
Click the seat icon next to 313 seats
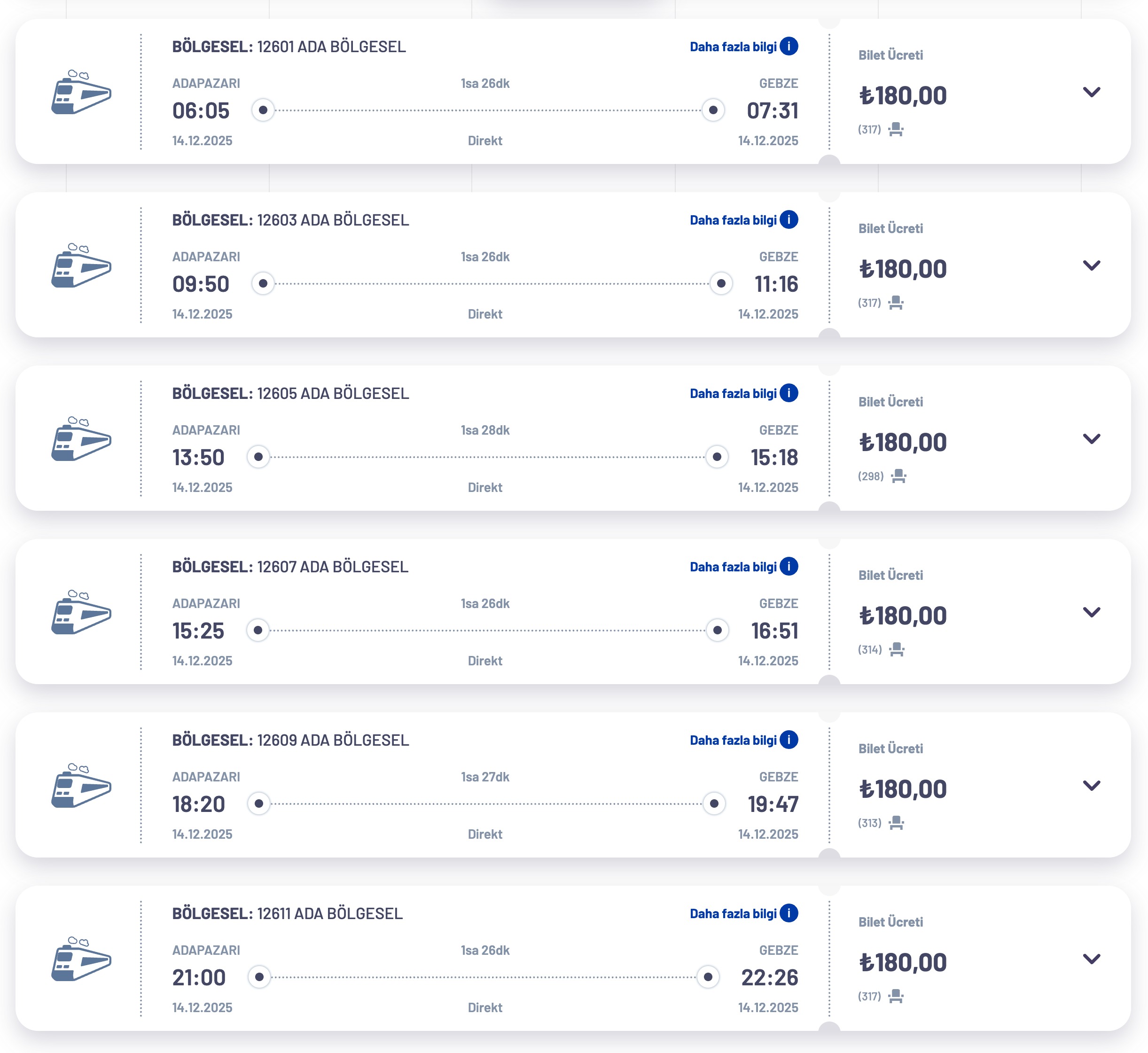pyautogui.click(x=896, y=823)
